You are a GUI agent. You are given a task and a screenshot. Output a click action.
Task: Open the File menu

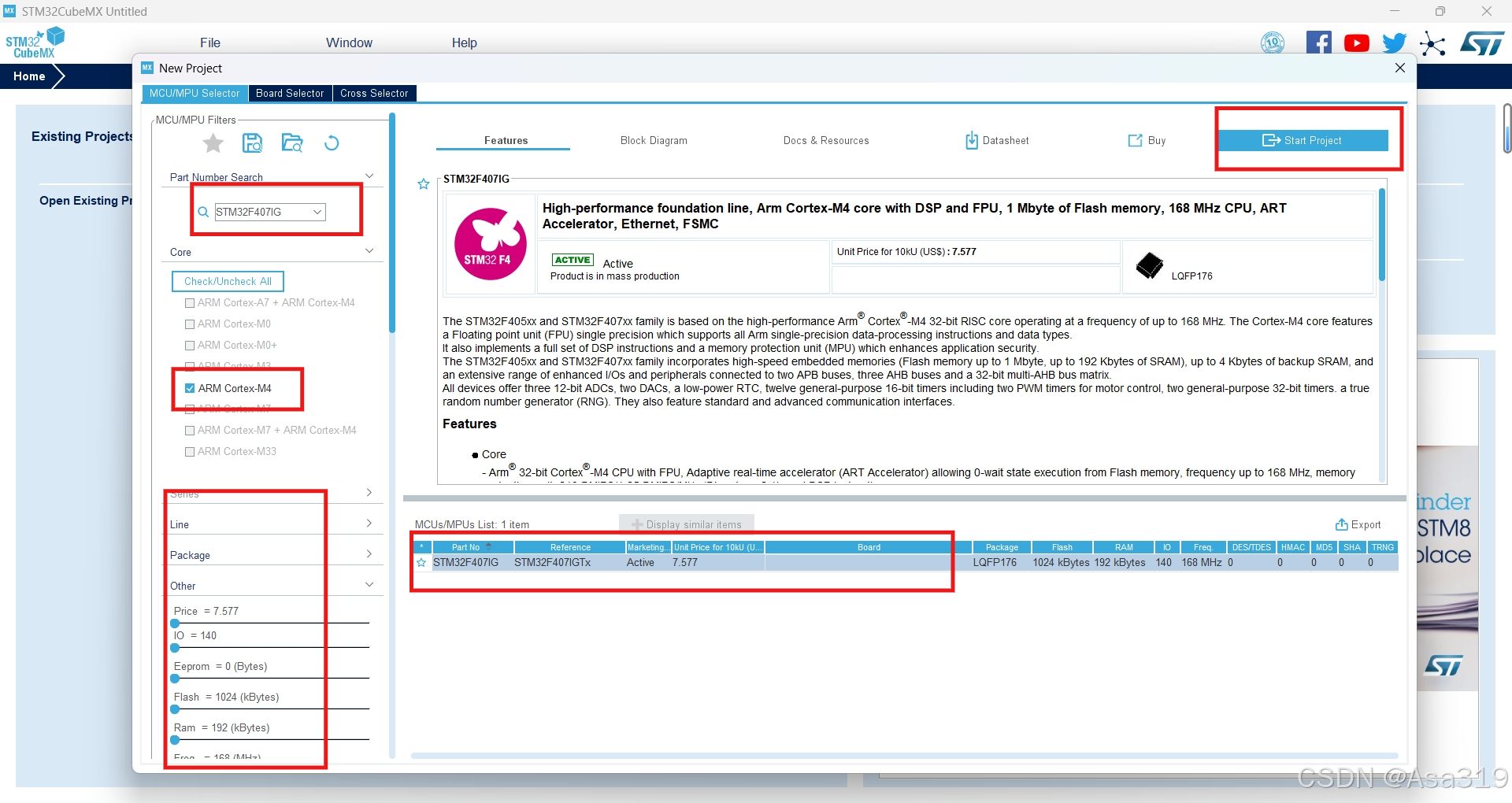[x=210, y=43]
